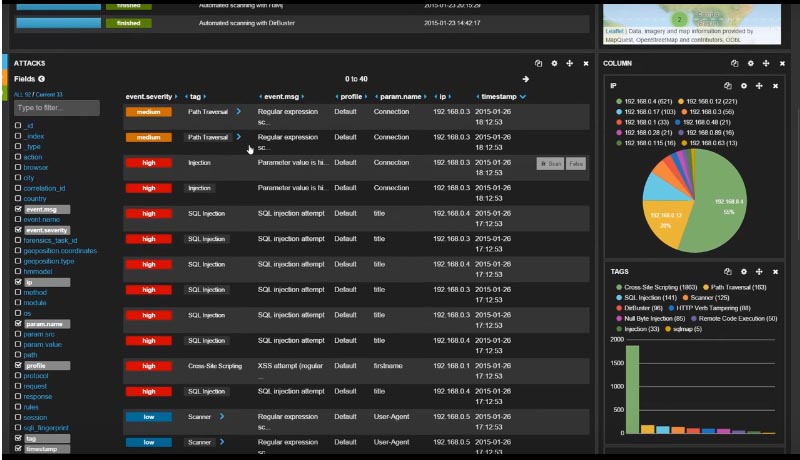
Task: Tick the country field checkbox
Action: pos(18,199)
